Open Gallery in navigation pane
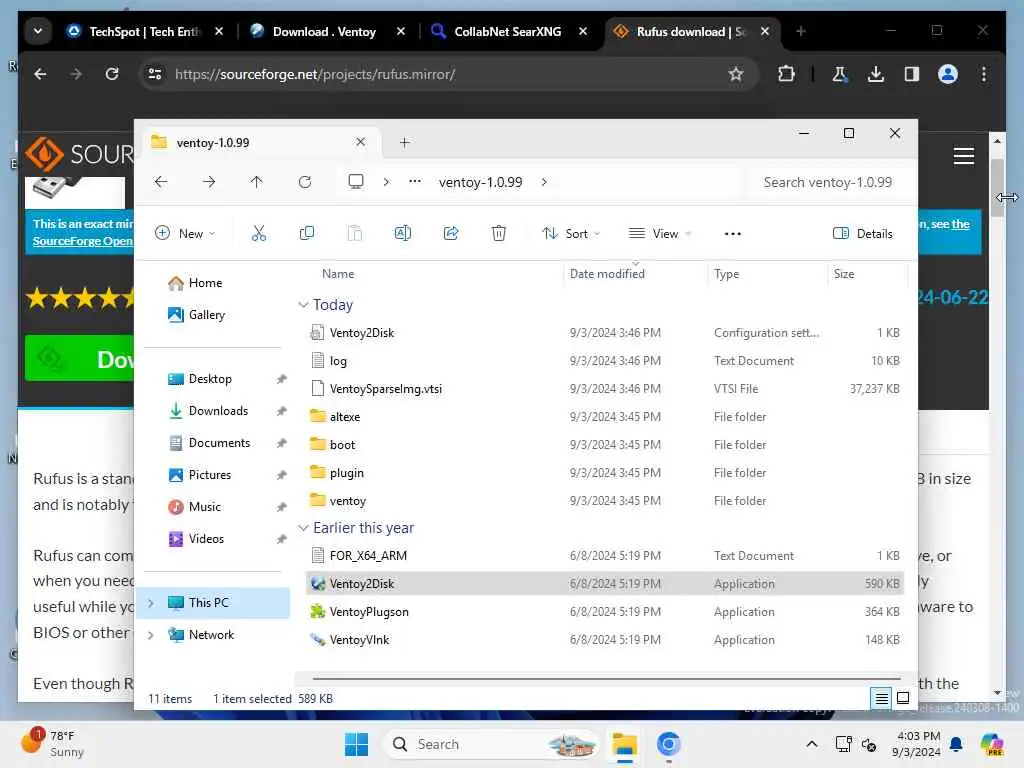The image size is (1024, 768). (206, 315)
